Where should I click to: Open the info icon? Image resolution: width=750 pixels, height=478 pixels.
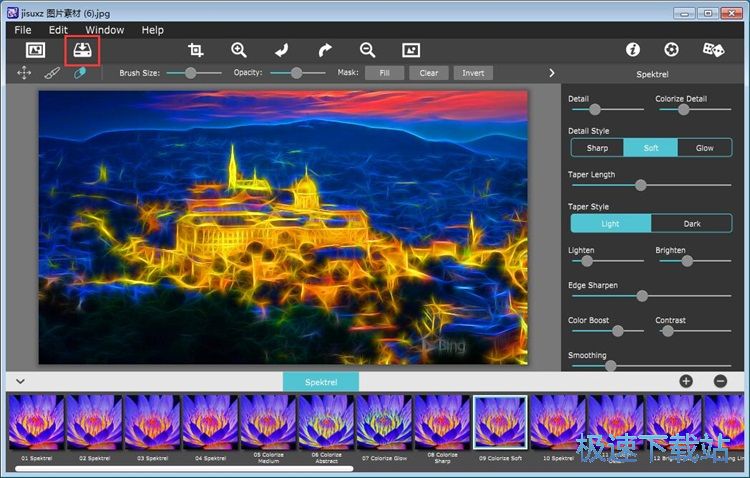coord(632,49)
